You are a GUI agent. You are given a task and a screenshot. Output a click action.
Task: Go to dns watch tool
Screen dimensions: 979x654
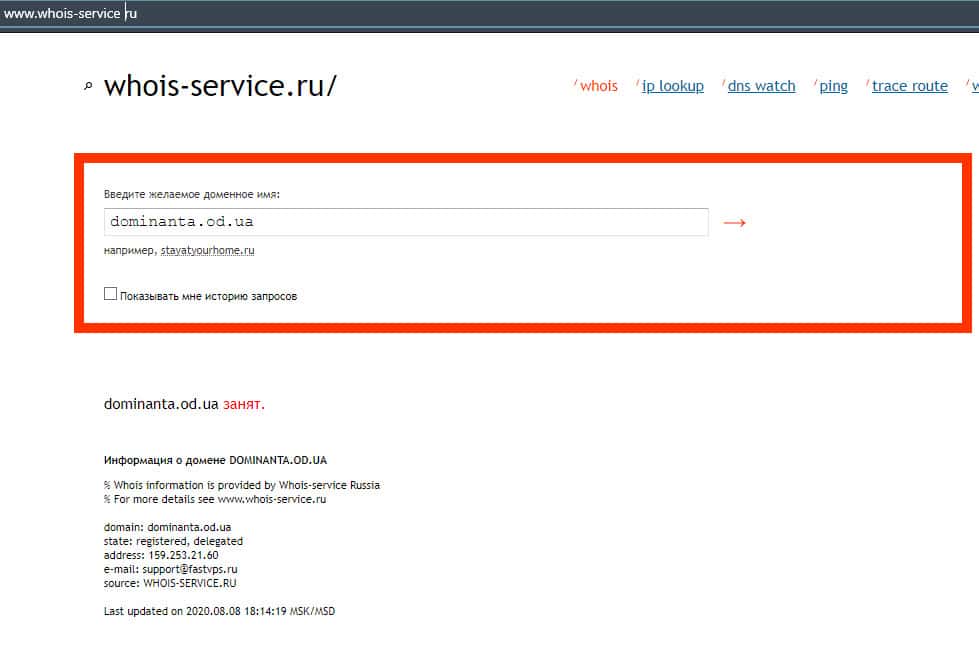[x=761, y=86]
